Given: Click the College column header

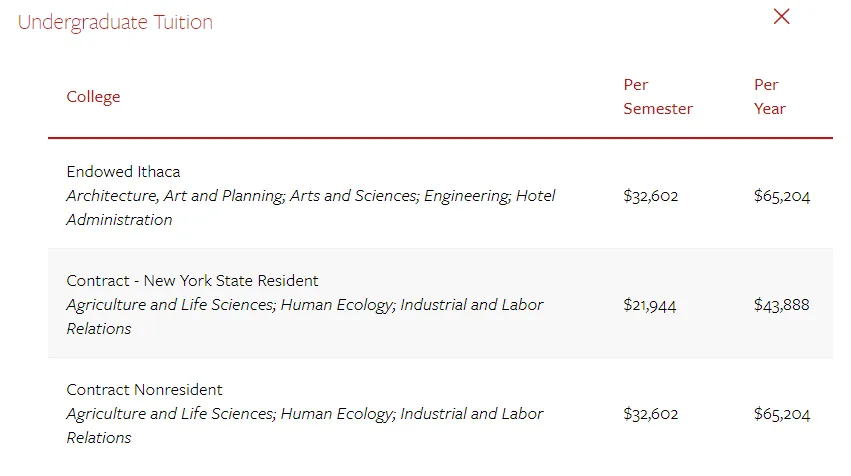Looking at the screenshot, I should [x=93, y=97].
